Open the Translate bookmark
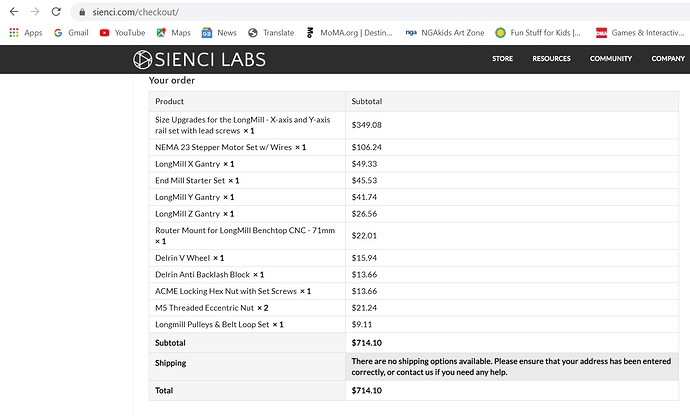 click(271, 33)
